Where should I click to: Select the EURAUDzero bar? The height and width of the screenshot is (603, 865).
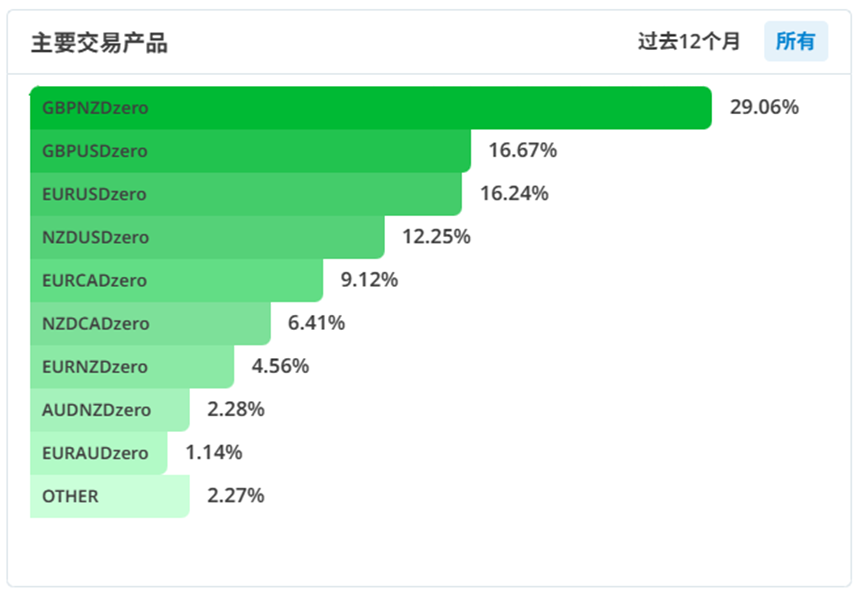[x=98, y=452]
